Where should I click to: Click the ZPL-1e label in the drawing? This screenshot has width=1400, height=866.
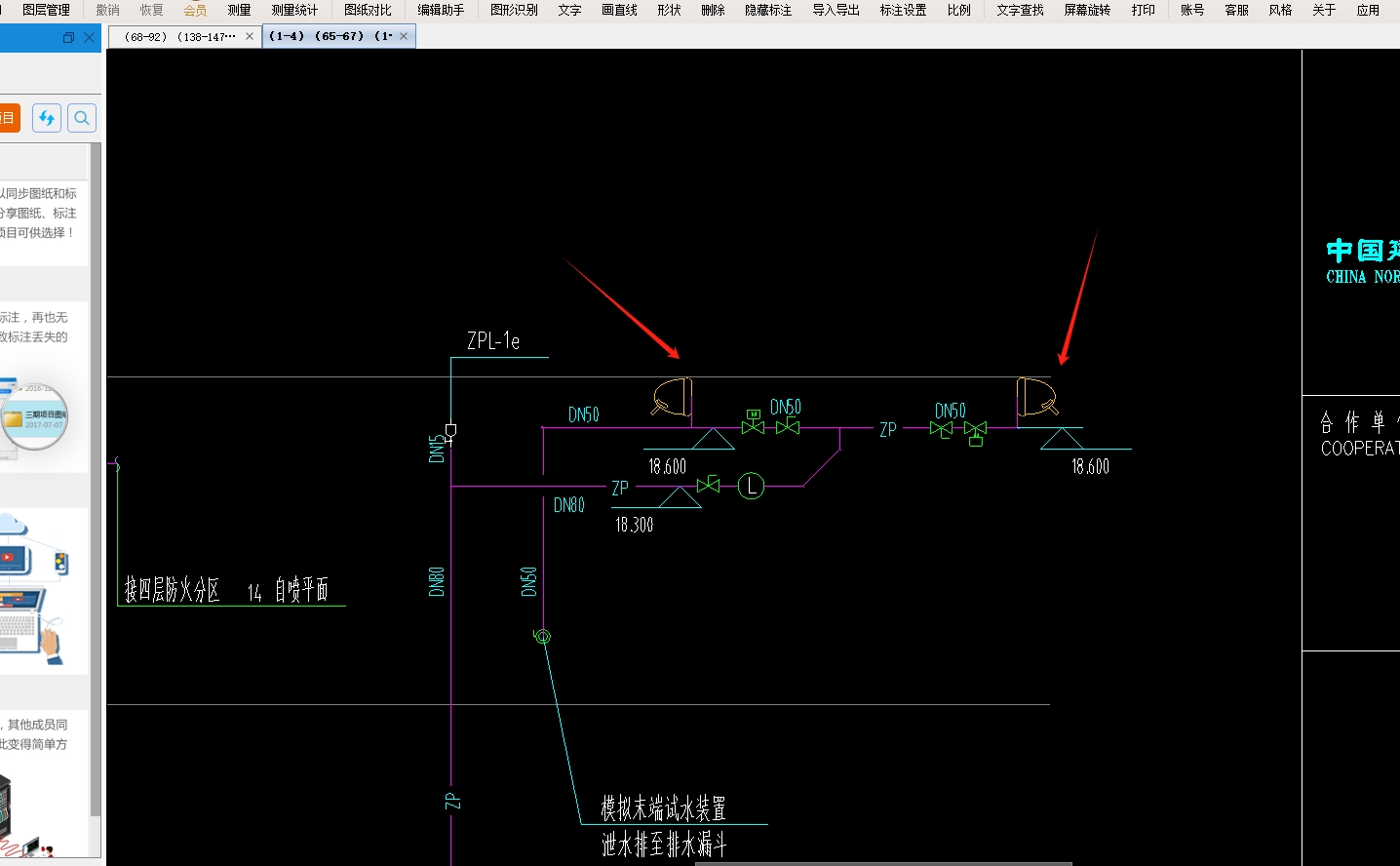tap(493, 340)
